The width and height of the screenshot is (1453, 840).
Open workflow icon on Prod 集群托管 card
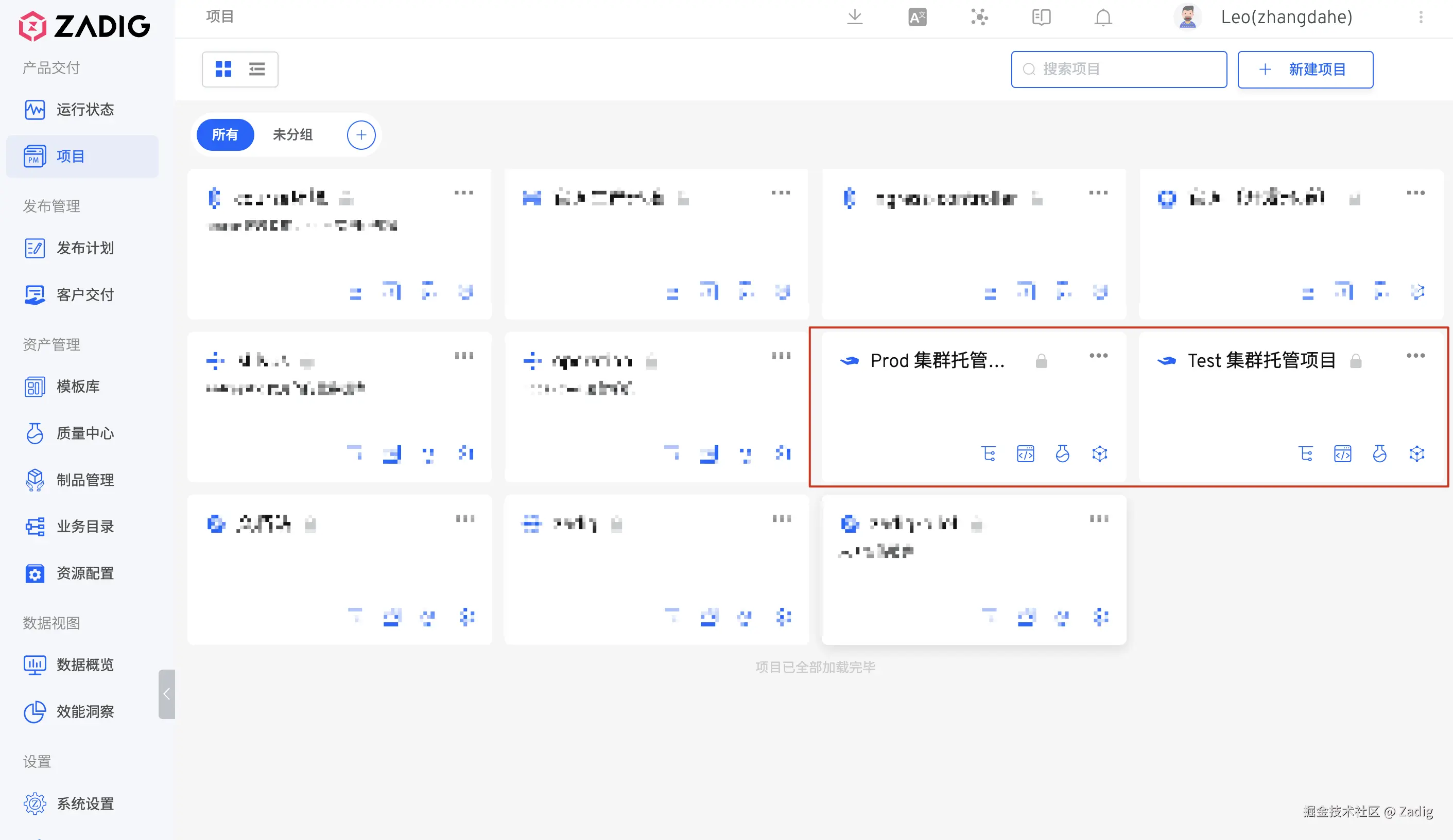coord(988,454)
